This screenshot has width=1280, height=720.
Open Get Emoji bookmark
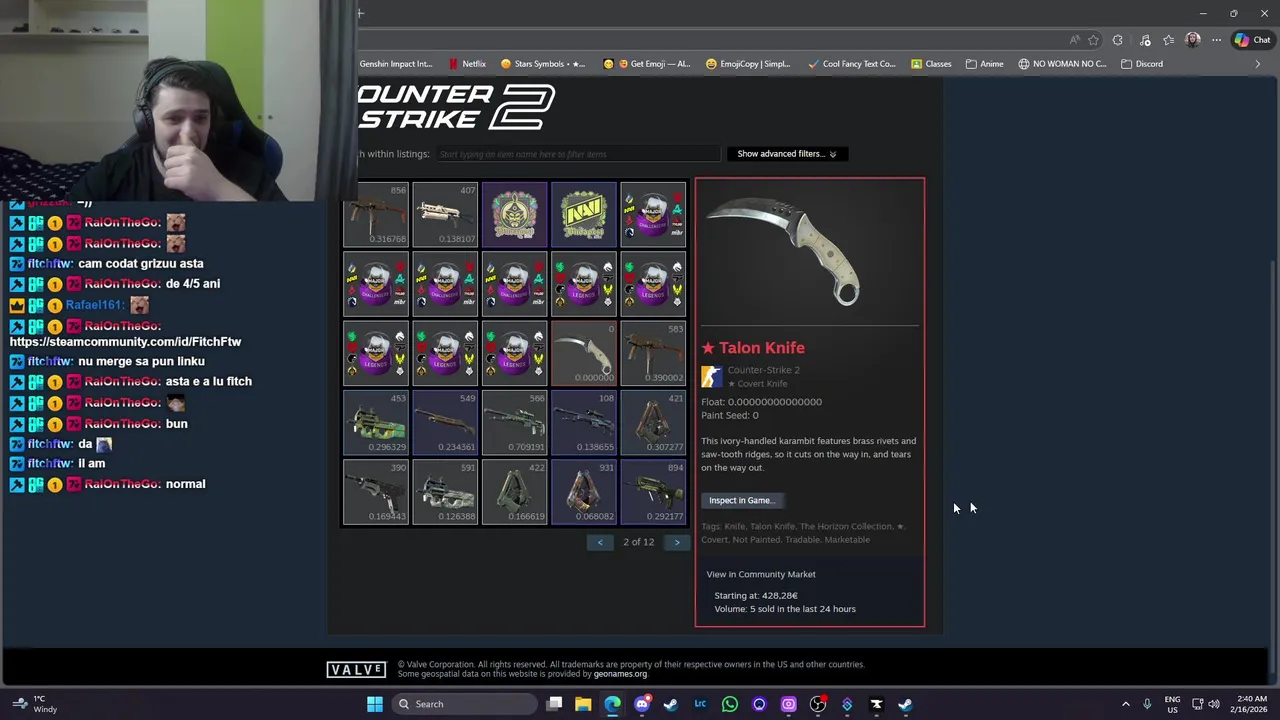(x=647, y=64)
